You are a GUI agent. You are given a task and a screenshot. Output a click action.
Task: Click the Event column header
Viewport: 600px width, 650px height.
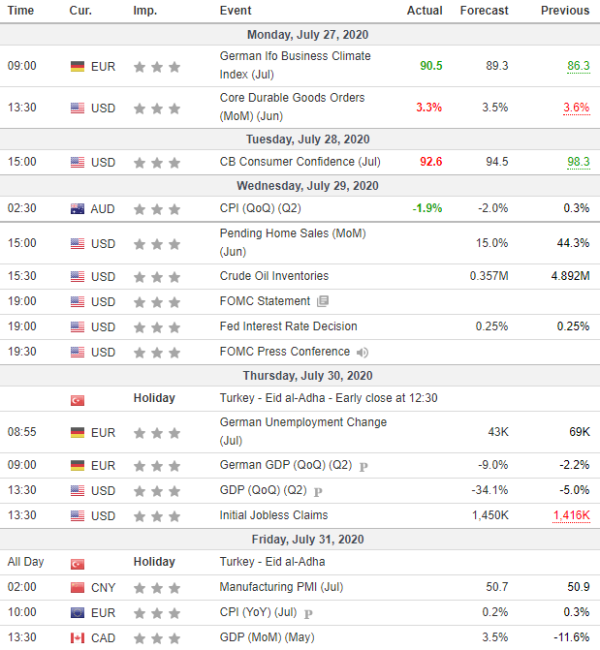pos(235,10)
